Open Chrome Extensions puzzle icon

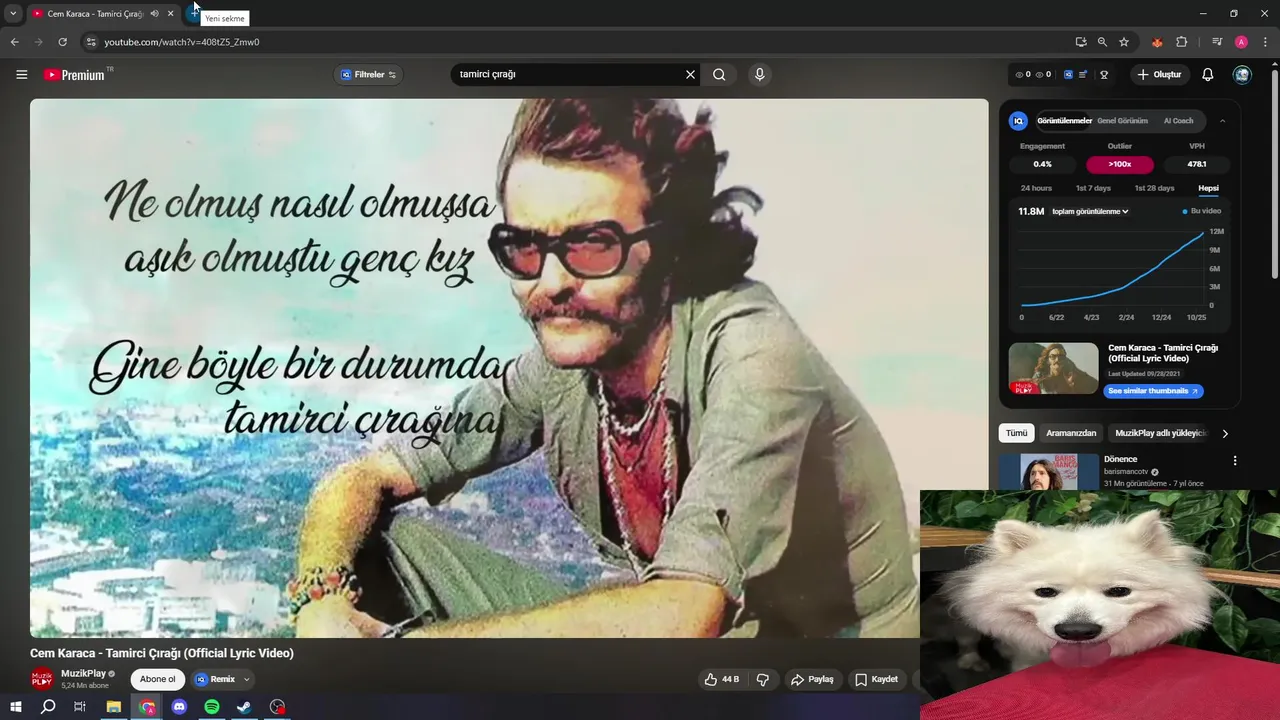pos(1181,42)
